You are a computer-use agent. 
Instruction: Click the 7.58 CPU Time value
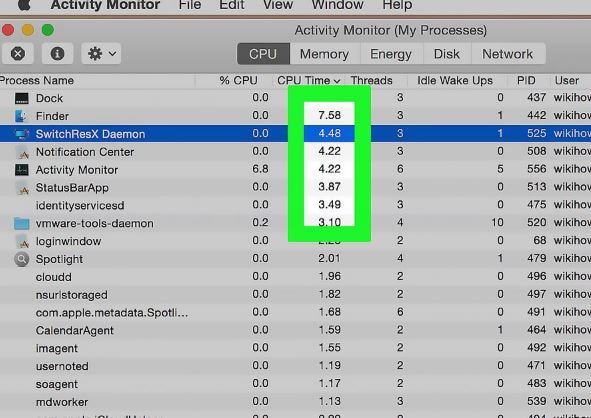329,115
